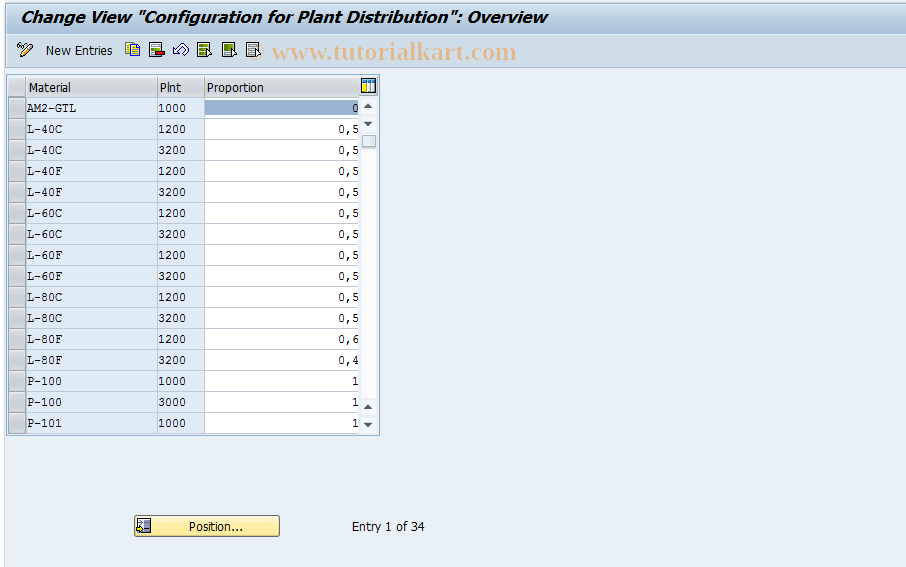Click material L-60F in plant 1200 row
Image resolution: width=906 pixels, height=567 pixels.
pyautogui.click(x=91, y=255)
